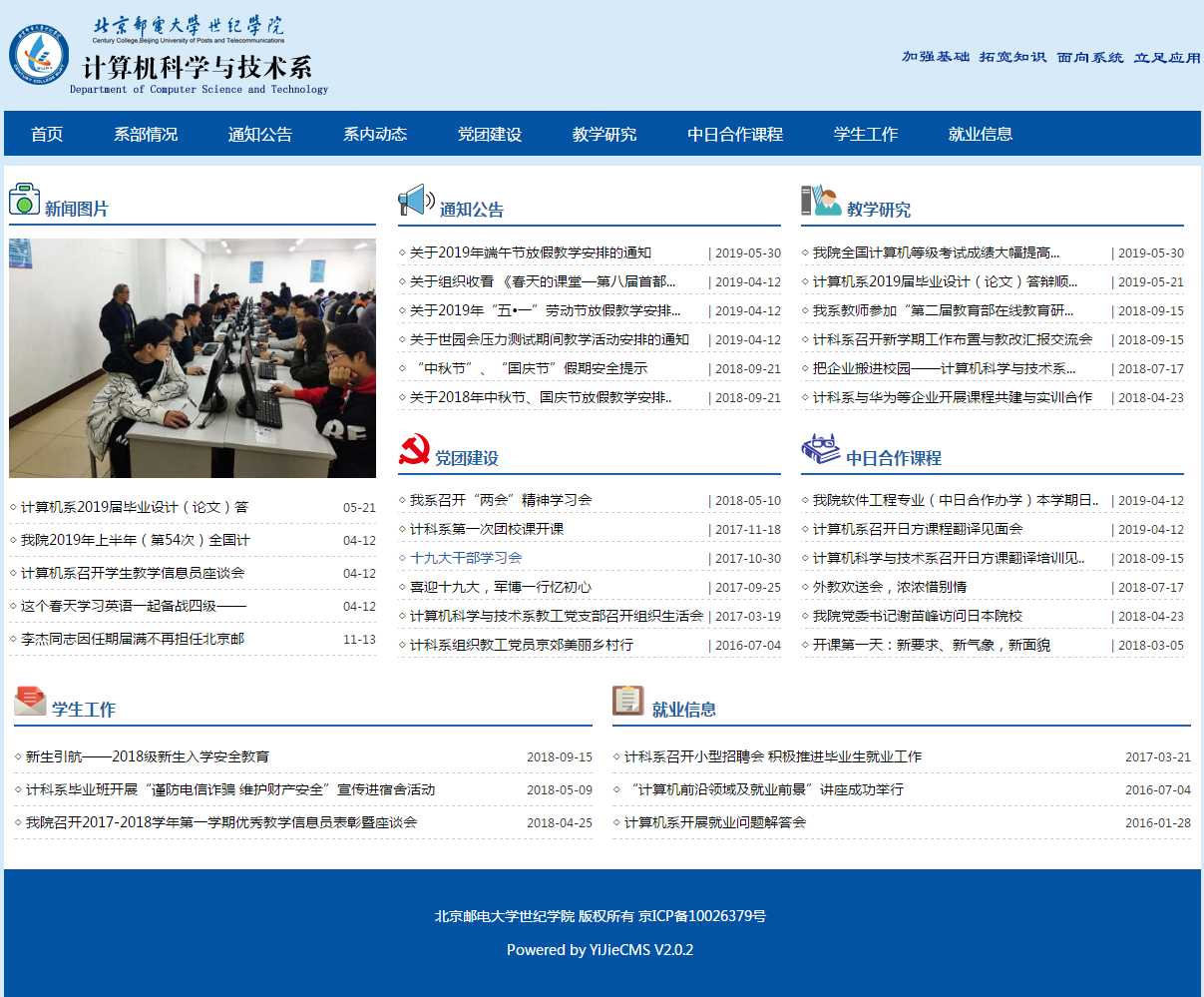This screenshot has height=997, width=1204.
Task: Open 计科系召开小型招聘会 employment article
Action: tap(772, 756)
